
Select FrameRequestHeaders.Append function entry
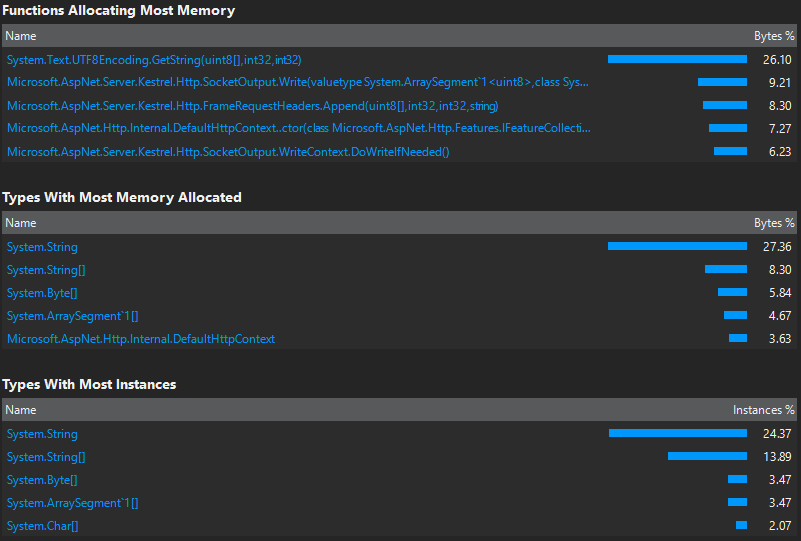pyautogui.click(x=252, y=106)
